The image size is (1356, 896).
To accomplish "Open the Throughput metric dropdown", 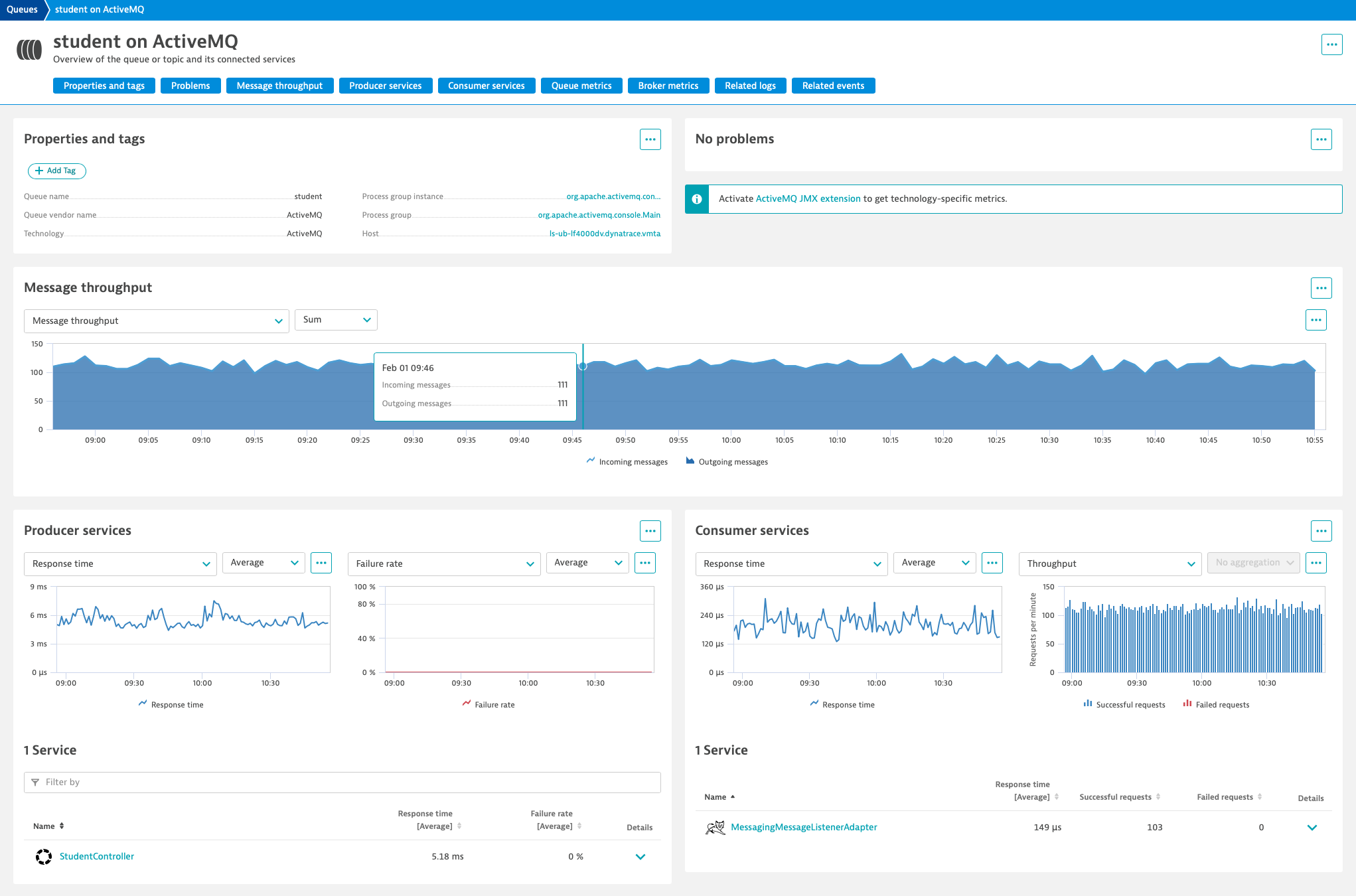I will (x=1110, y=564).
